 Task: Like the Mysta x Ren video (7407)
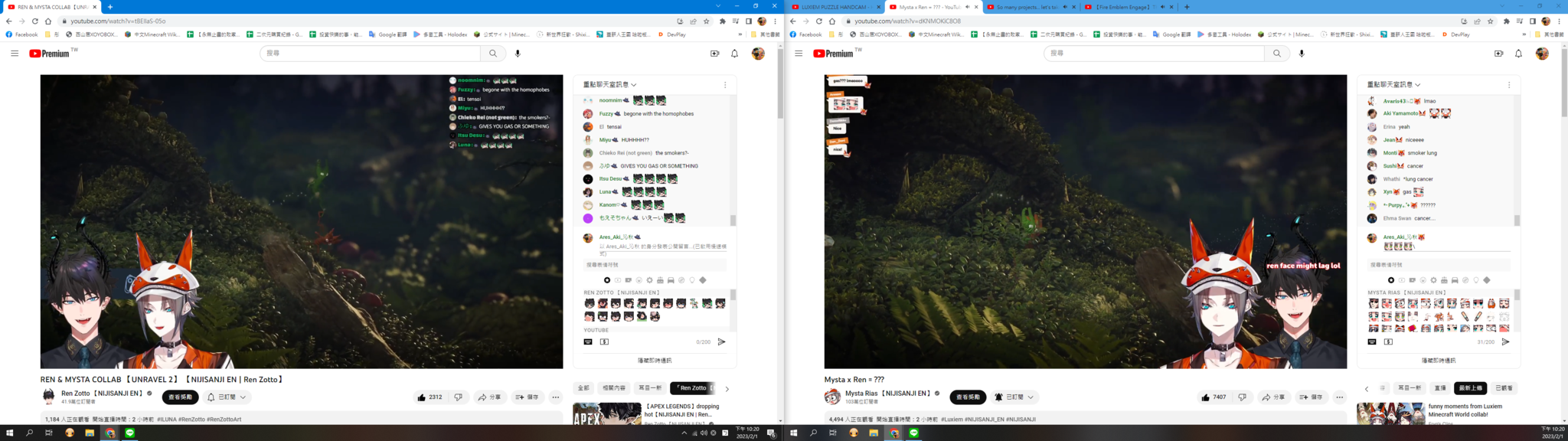pos(1214,397)
